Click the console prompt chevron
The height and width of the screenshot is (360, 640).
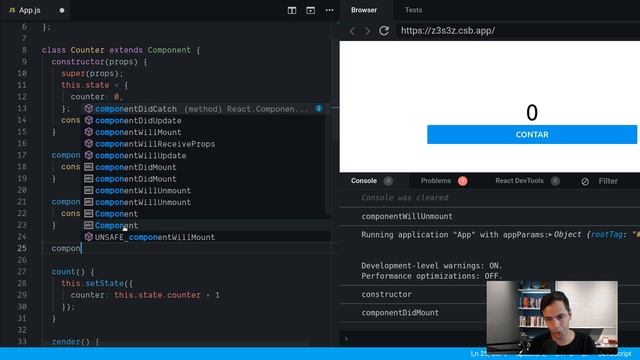tap(347, 338)
